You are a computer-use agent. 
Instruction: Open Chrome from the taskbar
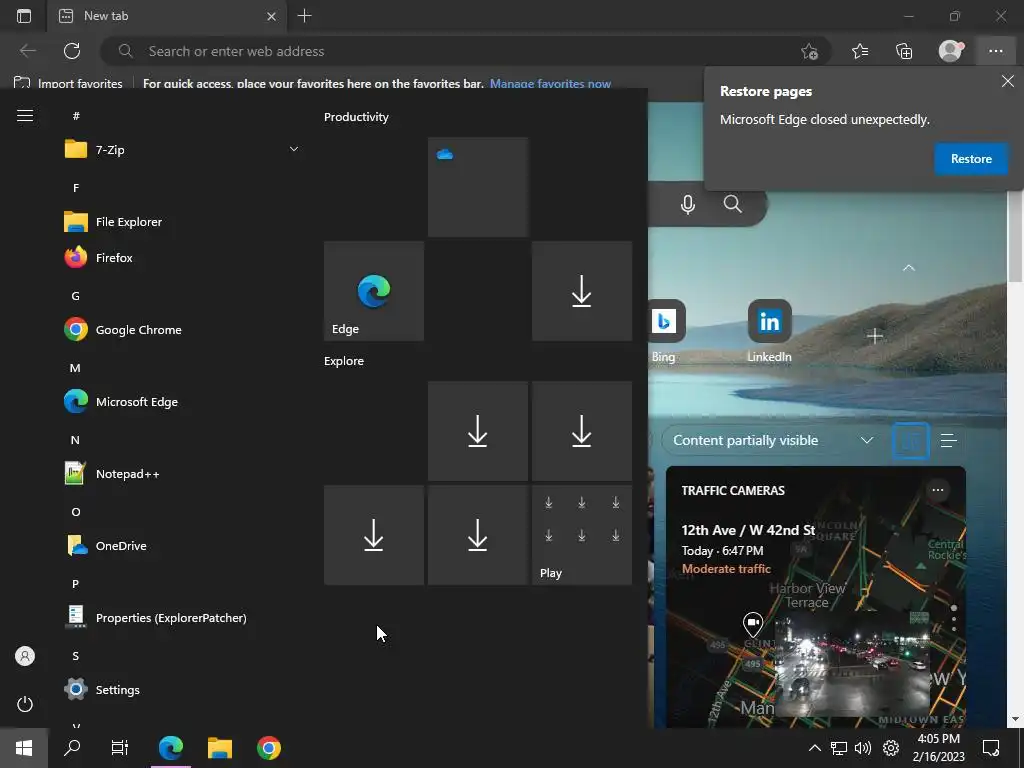click(269, 748)
